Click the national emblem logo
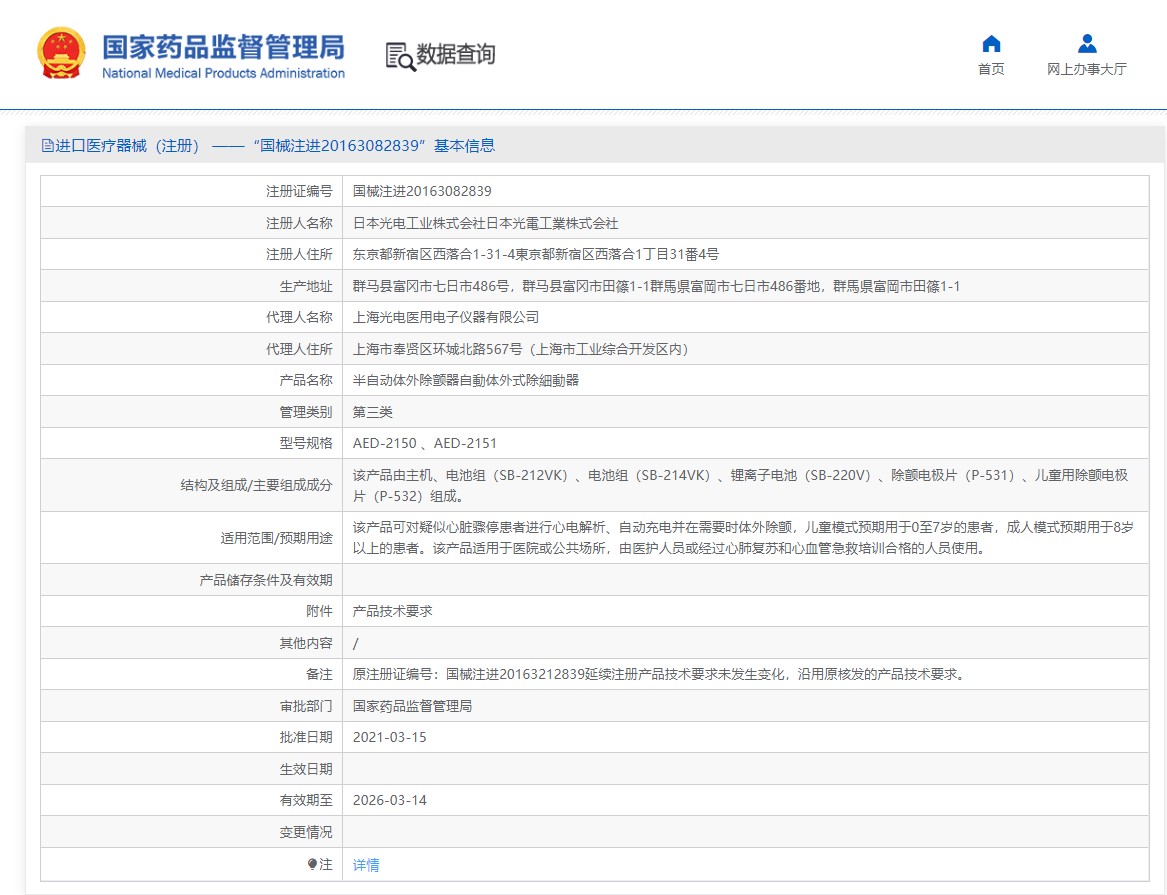This screenshot has width=1167, height=895. [62, 54]
